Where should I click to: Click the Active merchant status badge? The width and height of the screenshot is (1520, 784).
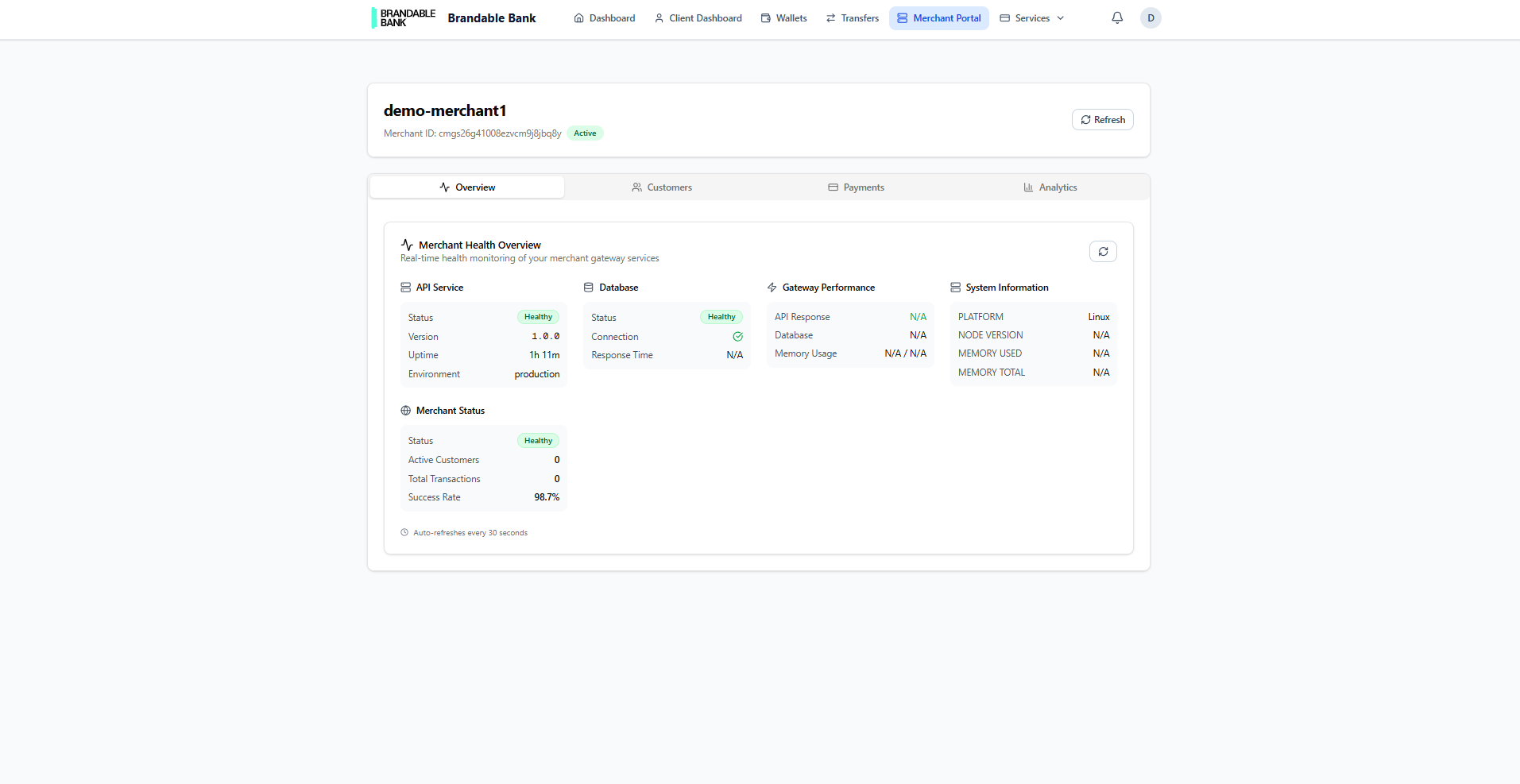585,133
